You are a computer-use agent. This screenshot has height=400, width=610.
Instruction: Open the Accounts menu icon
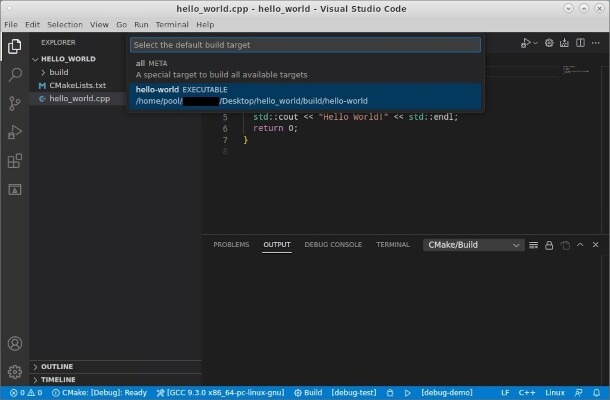tap(15, 343)
